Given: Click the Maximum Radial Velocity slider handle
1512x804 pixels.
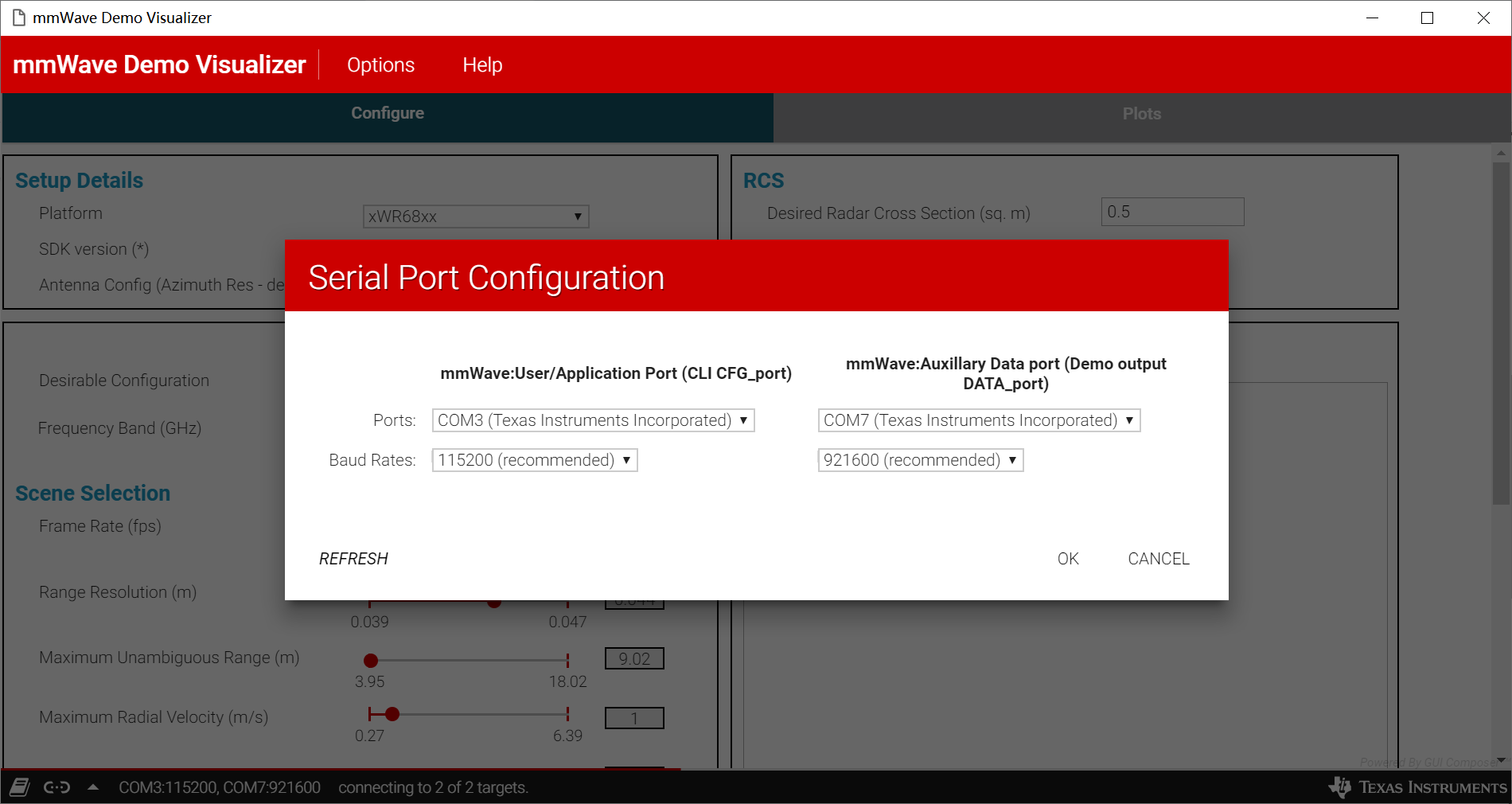Looking at the screenshot, I should (x=392, y=714).
